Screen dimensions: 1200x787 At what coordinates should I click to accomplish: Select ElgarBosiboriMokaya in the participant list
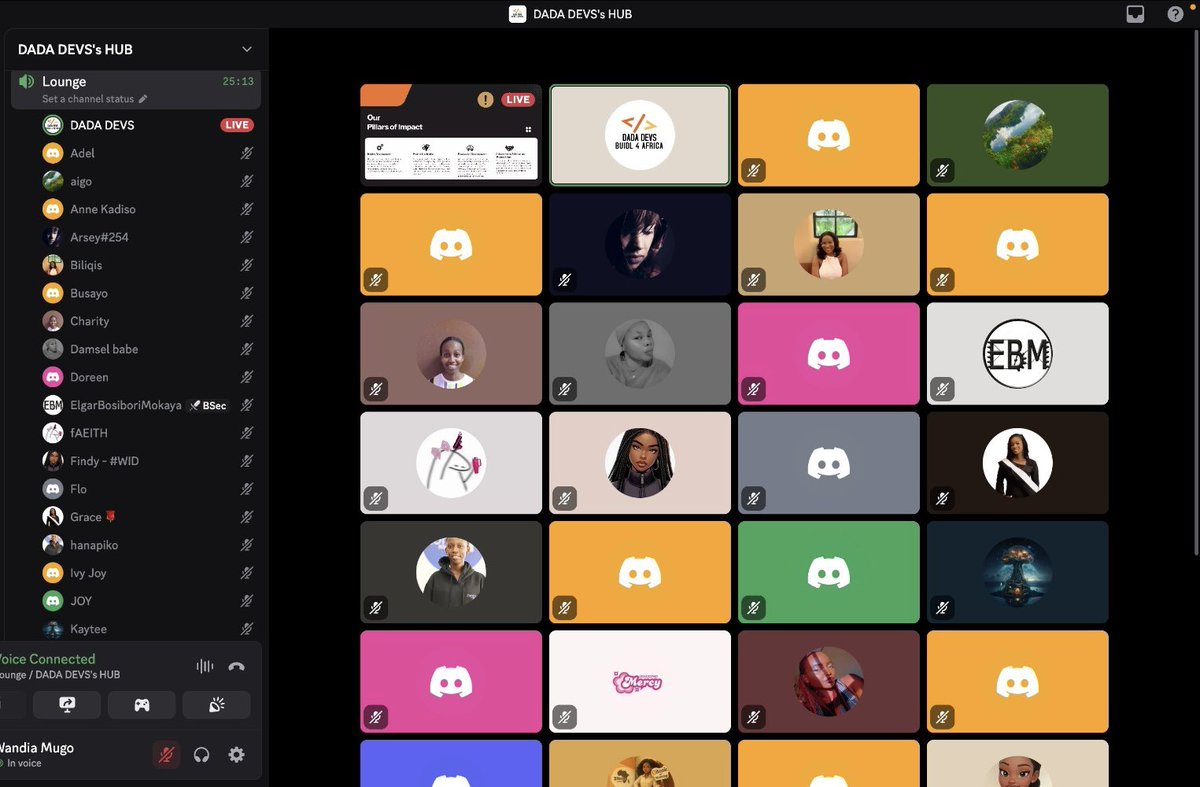[146, 405]
